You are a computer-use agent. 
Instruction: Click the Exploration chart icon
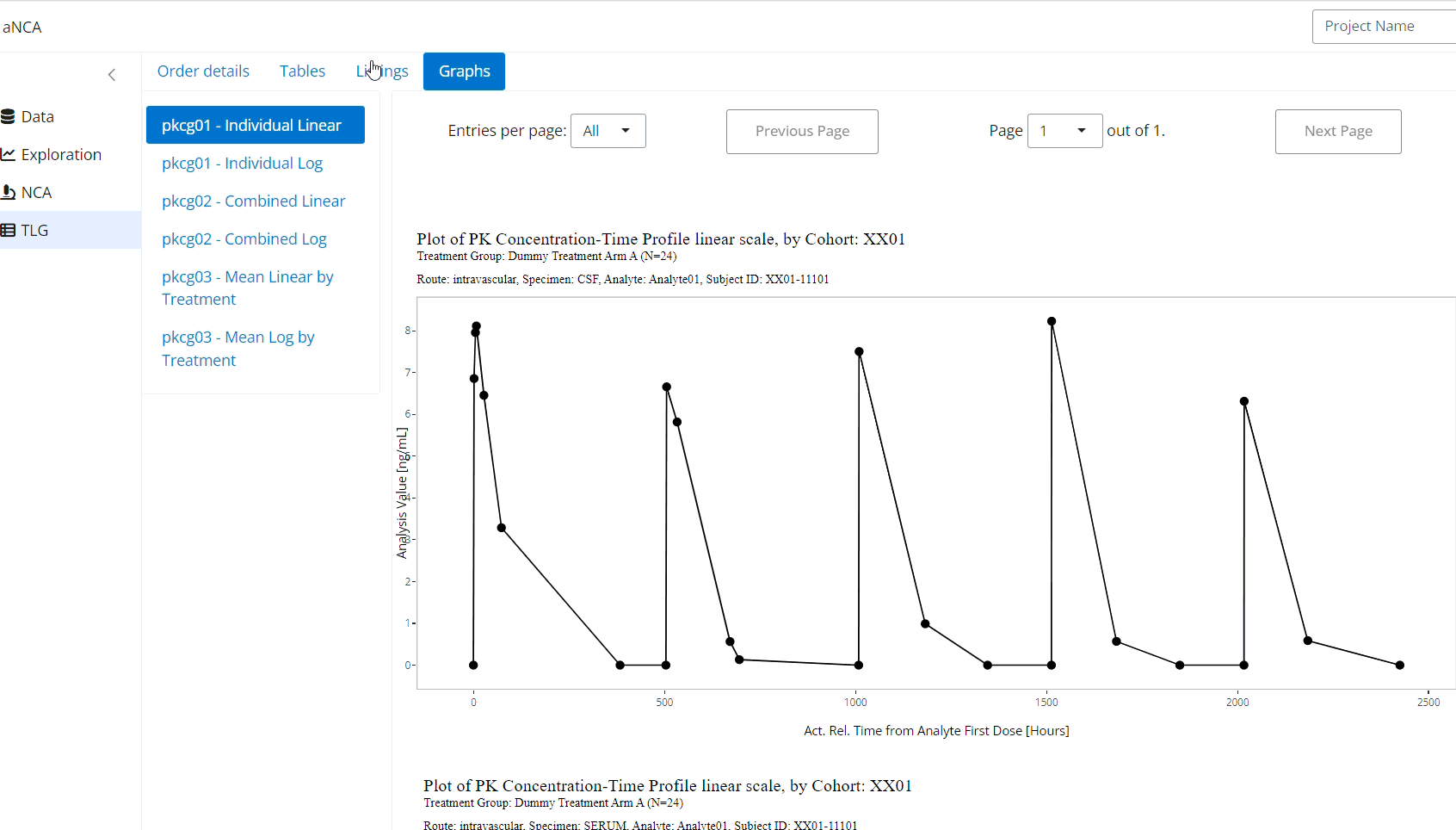(x=9, y=155)
